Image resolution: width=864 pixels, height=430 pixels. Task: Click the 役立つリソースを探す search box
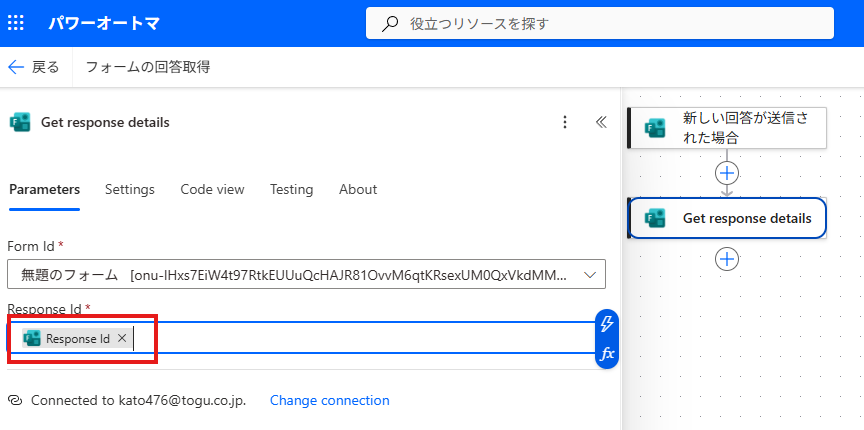pyautogui.click(x=600, y=24)
